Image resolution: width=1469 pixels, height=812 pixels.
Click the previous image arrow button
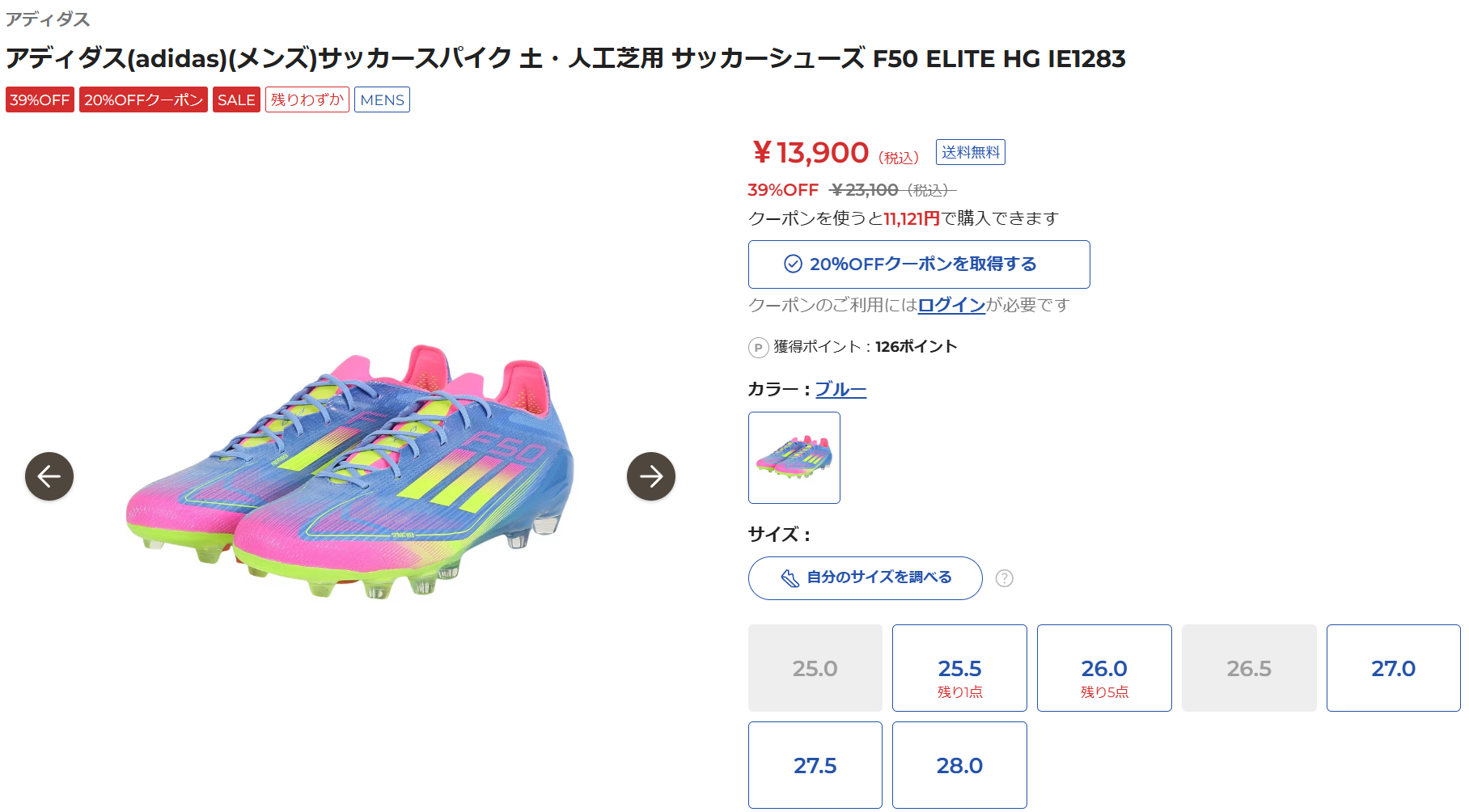pos(49,476)
